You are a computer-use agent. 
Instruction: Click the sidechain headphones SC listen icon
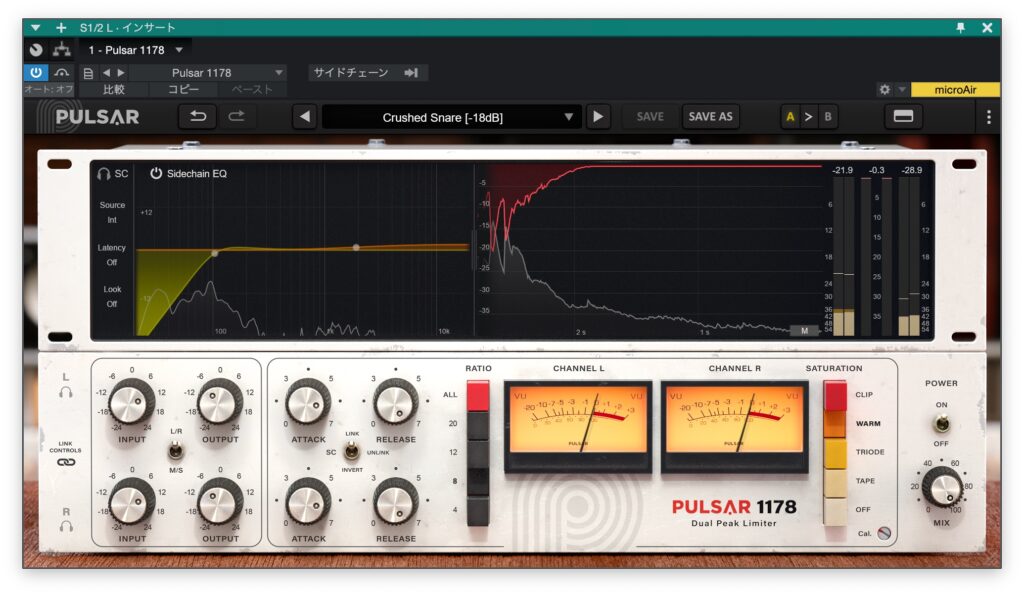click(103, 174)
